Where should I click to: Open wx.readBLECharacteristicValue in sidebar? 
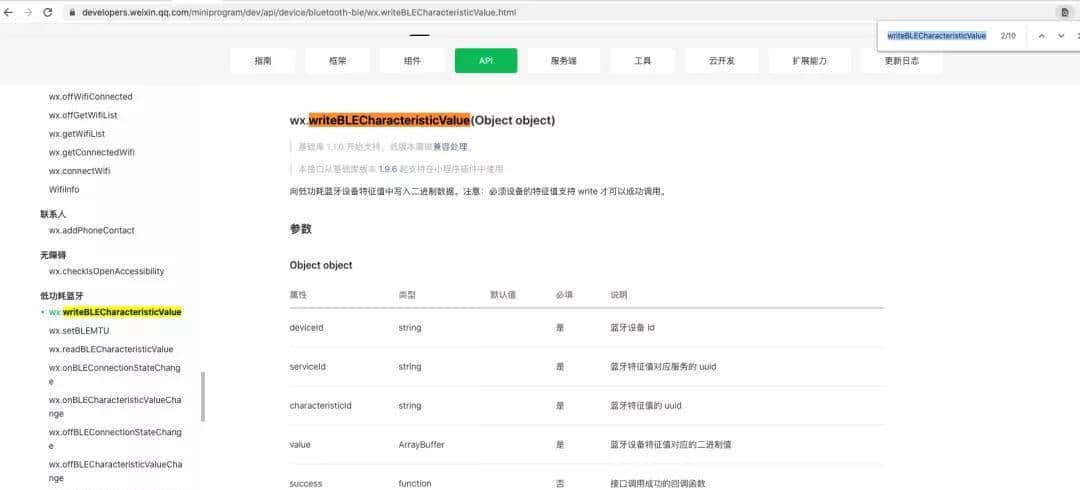point(111,349)
